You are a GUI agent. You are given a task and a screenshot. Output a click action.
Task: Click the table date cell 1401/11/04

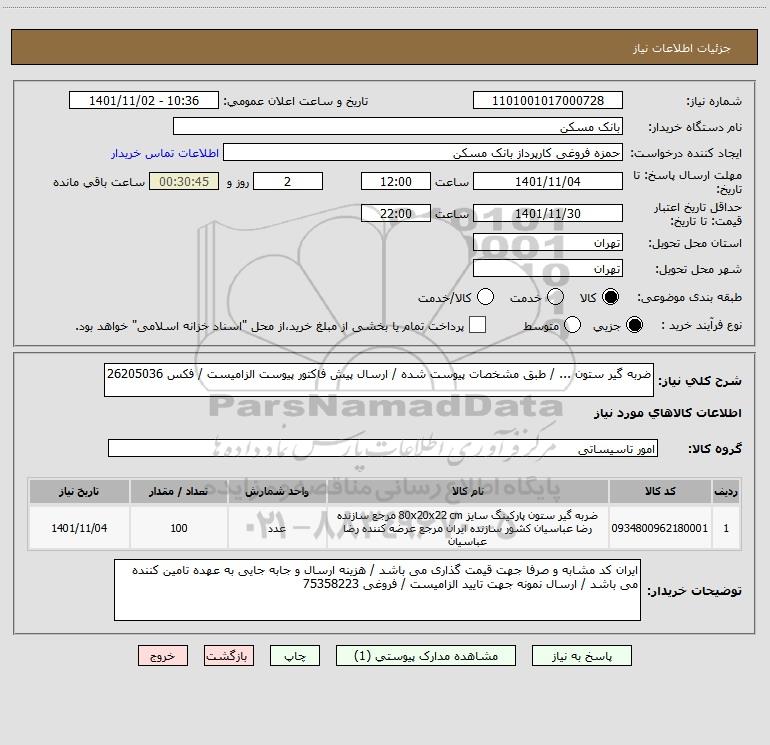79,528
